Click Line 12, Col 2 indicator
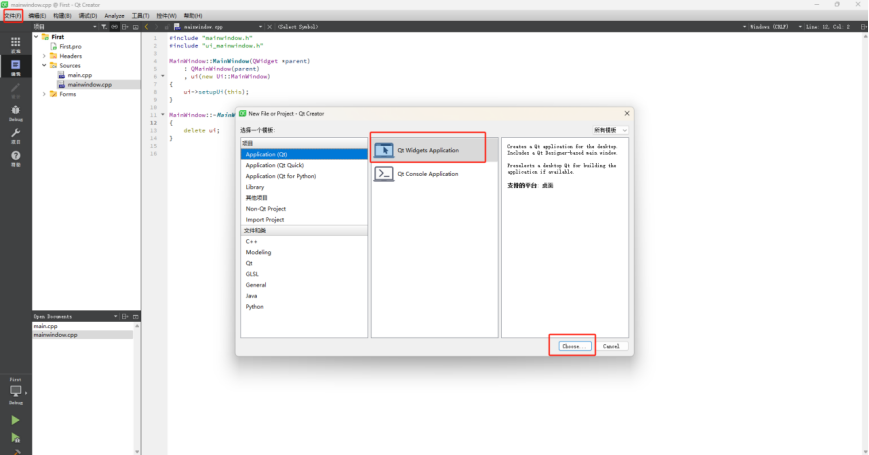 [x=828, y=27]
